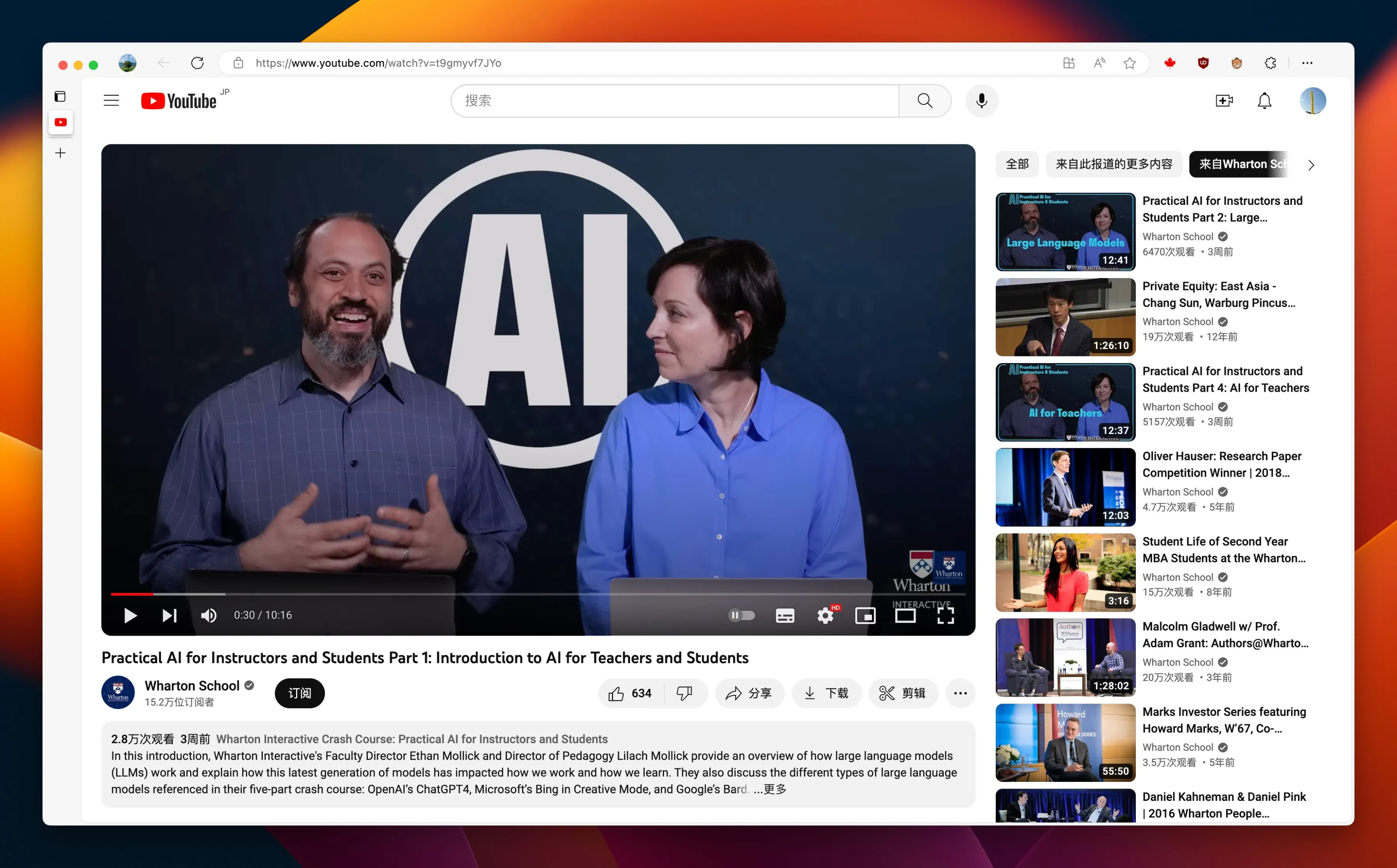Expand description with 更多 link

point(775,789)
